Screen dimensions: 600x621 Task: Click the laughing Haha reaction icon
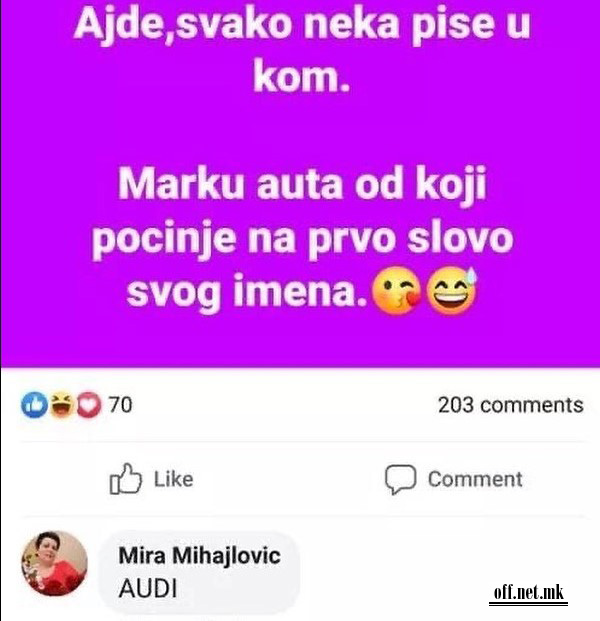pos(62,405)
